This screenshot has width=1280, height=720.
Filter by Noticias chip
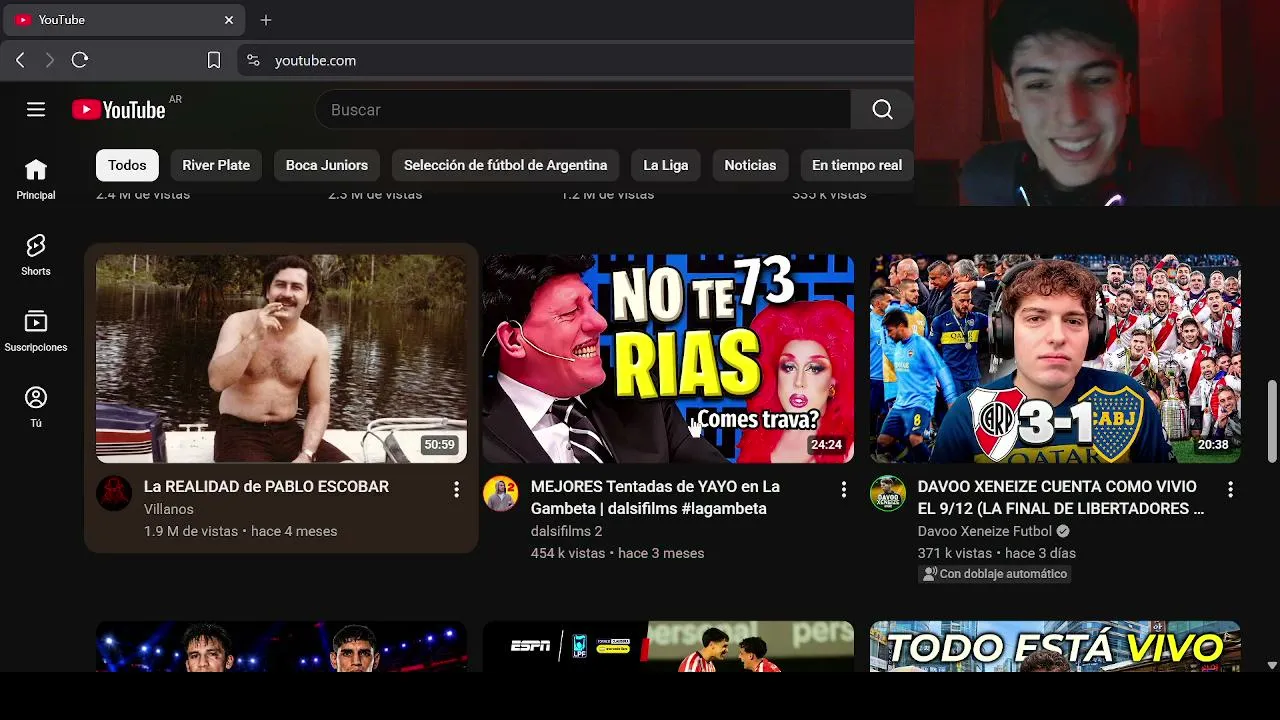pos(750,165)
